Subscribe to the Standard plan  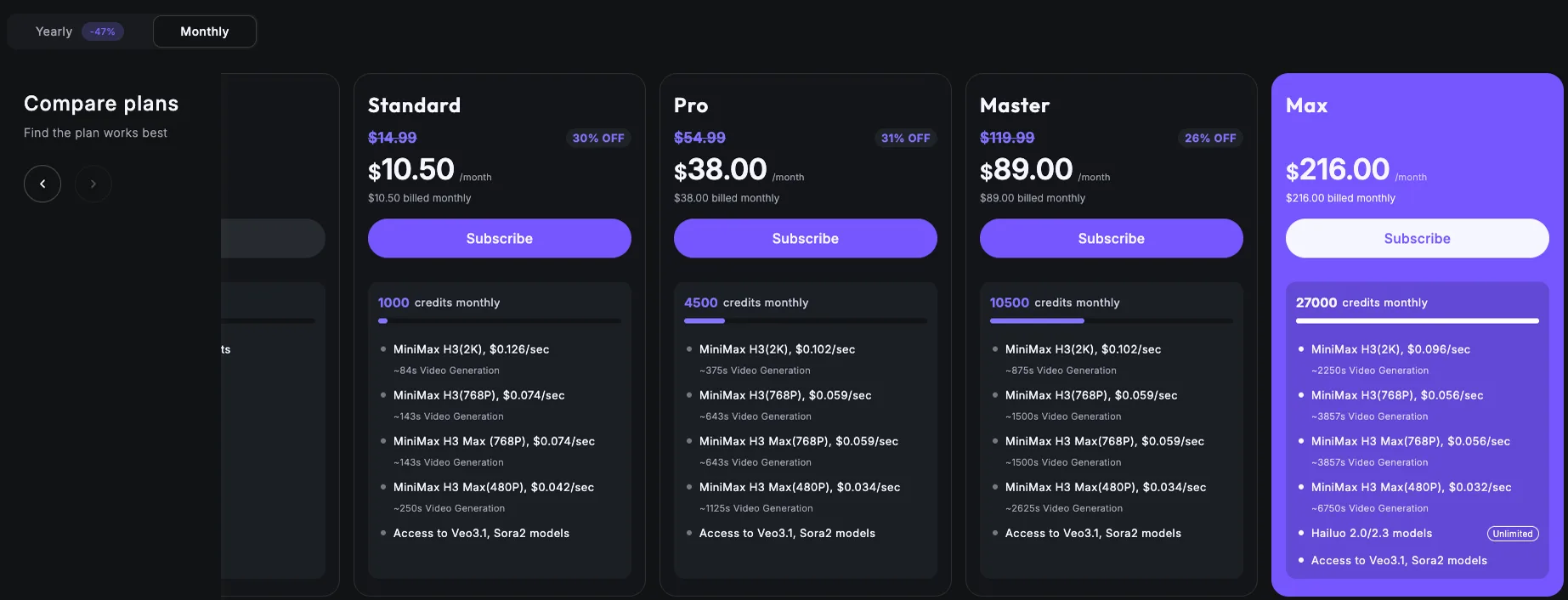coord(500,239)
